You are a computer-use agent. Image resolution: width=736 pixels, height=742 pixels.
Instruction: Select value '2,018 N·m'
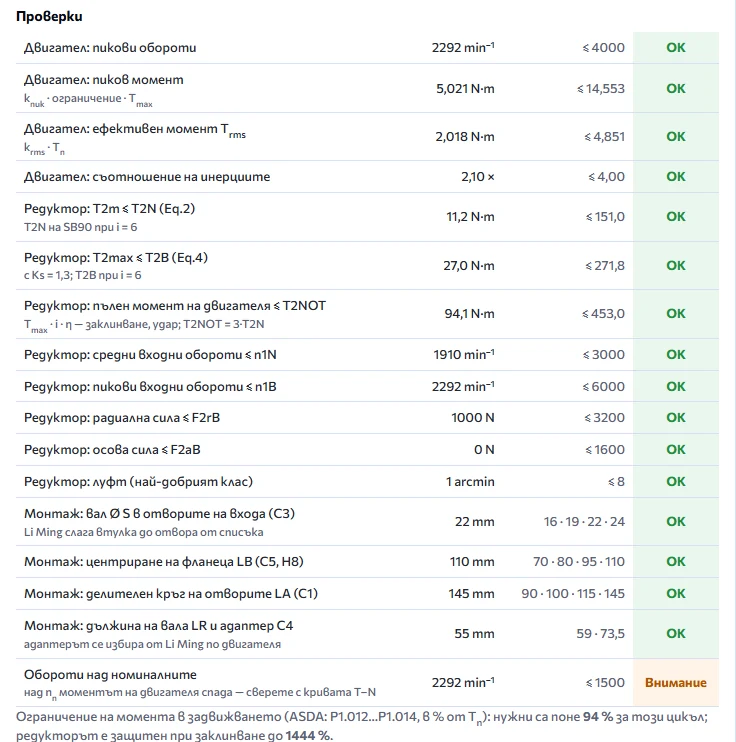(465, 137)
